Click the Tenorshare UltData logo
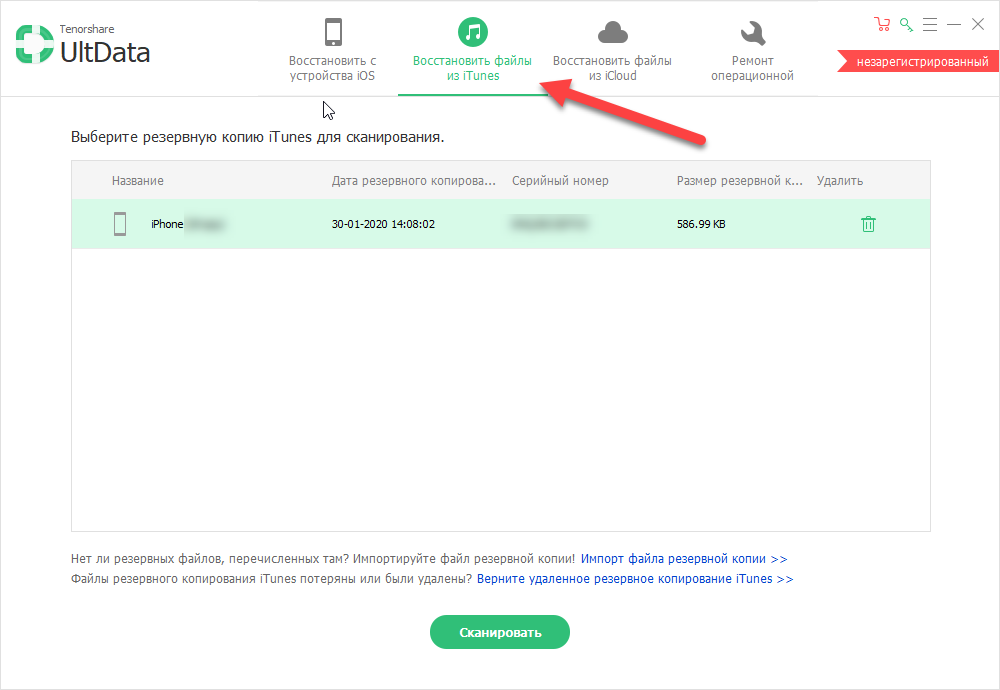The height and width of the screenshot is (690, 1000). [83, 45]
